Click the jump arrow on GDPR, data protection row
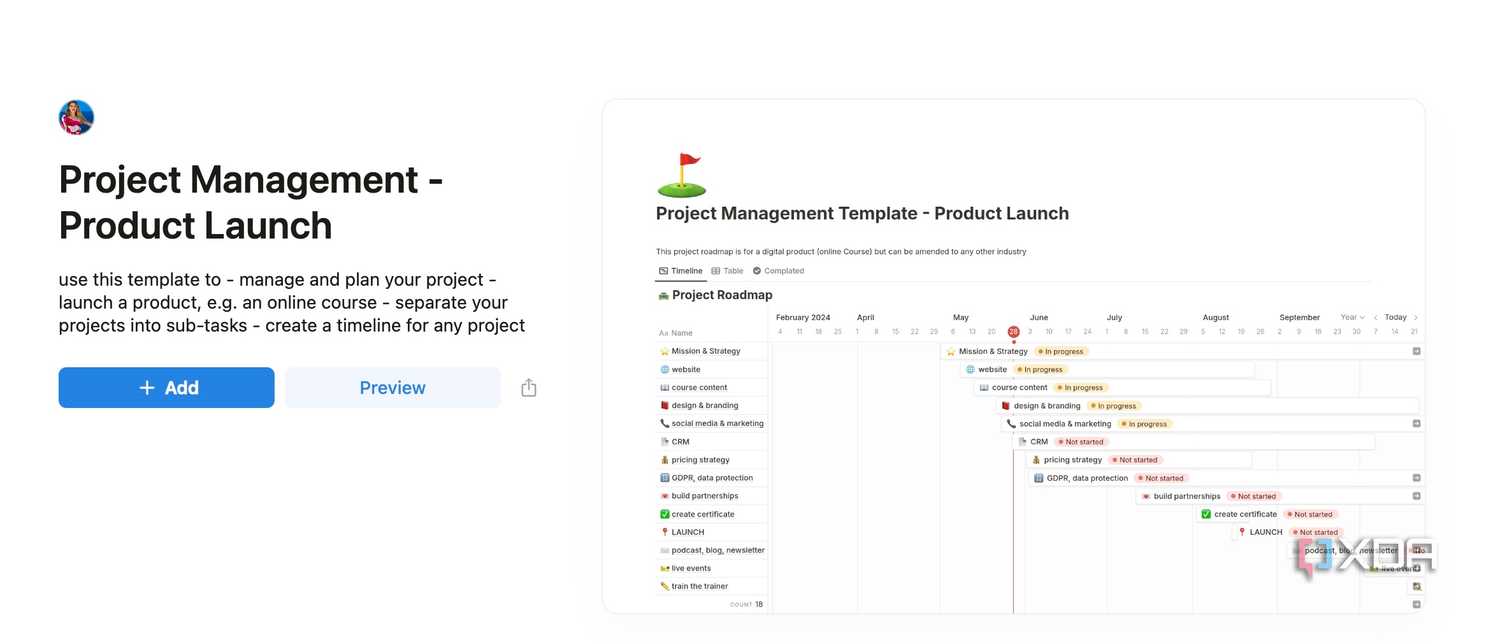 click(x=1416, y=478)
